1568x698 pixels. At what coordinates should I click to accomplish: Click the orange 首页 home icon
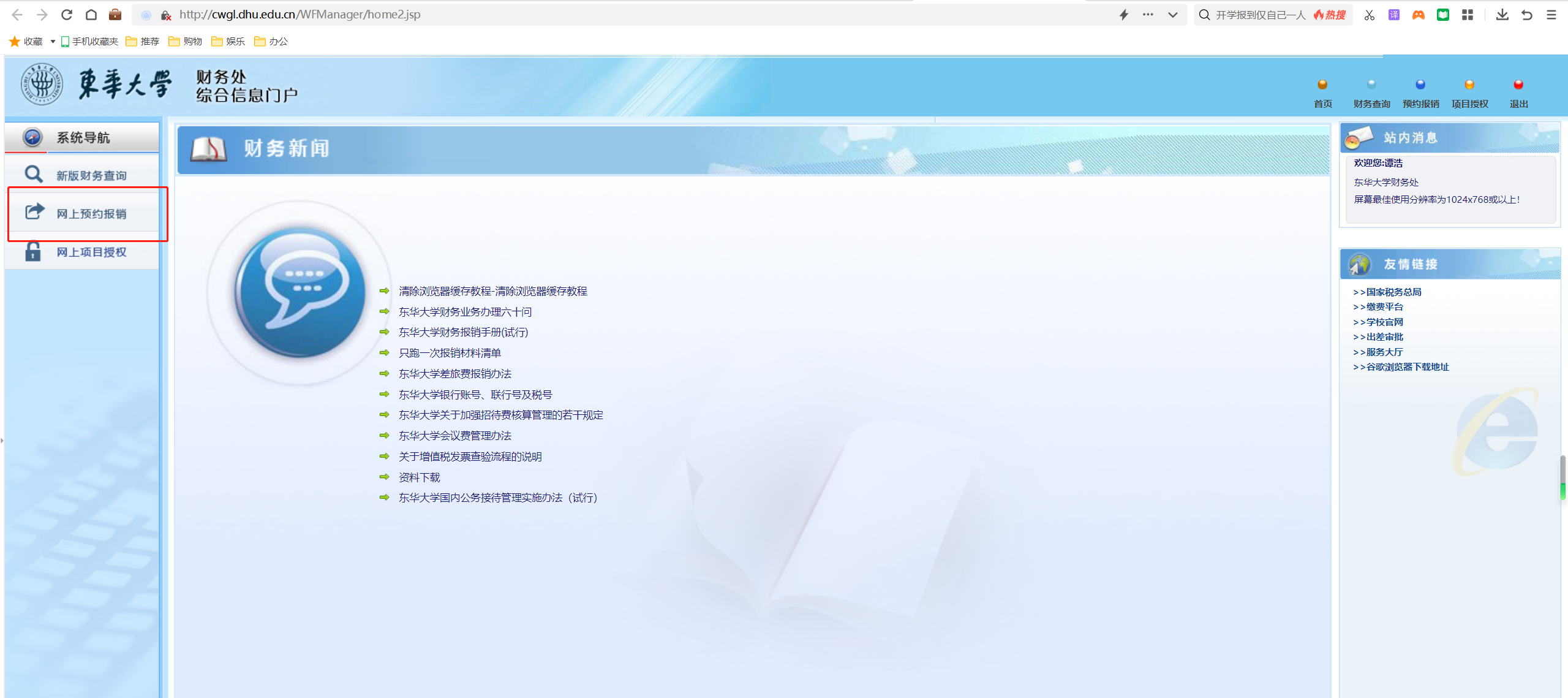pos(1322,85)
